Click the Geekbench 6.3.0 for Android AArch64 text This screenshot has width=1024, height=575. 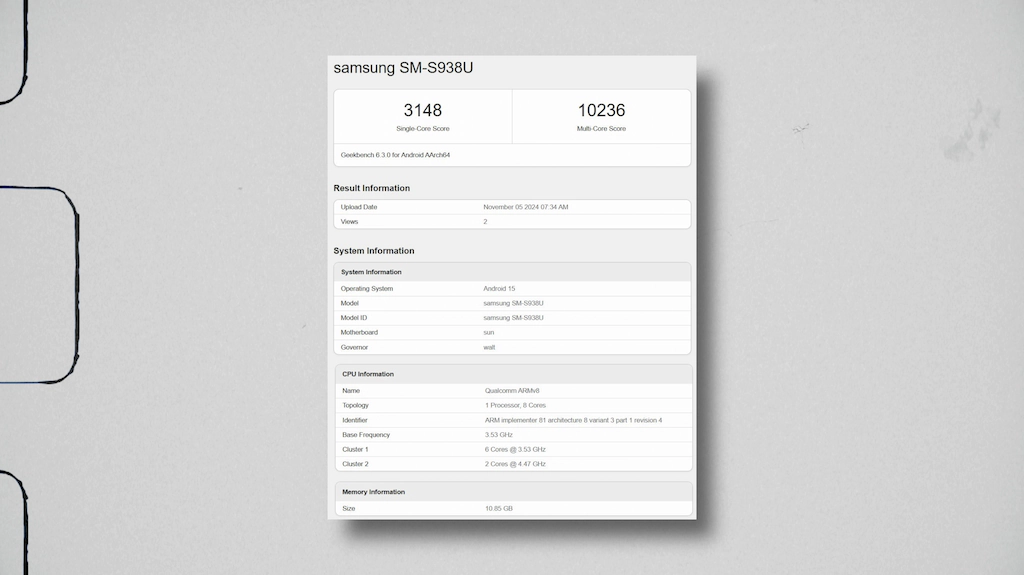coord(395,155)
